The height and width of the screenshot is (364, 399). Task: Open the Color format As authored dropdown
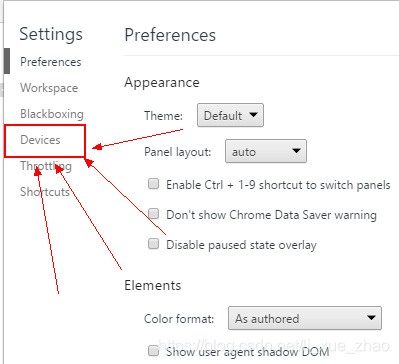coord(305,318)
